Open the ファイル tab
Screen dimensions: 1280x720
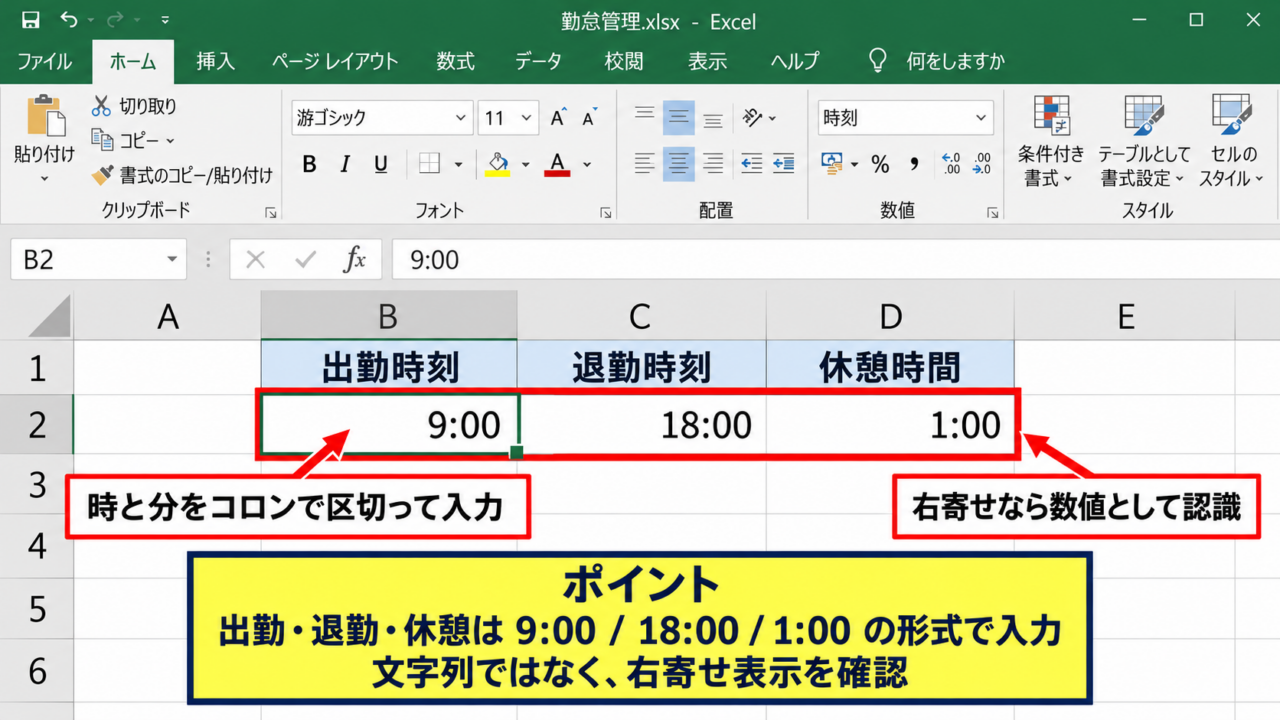pyautogui.click(x=44, y=61)
